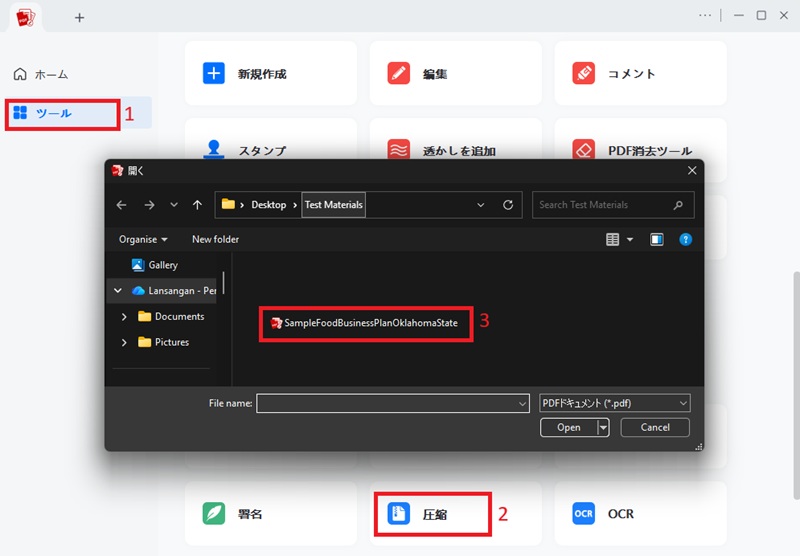Viewport: 800px width, 556px height.
Task: Click the Open button
Action: click(x=568, y=427)
